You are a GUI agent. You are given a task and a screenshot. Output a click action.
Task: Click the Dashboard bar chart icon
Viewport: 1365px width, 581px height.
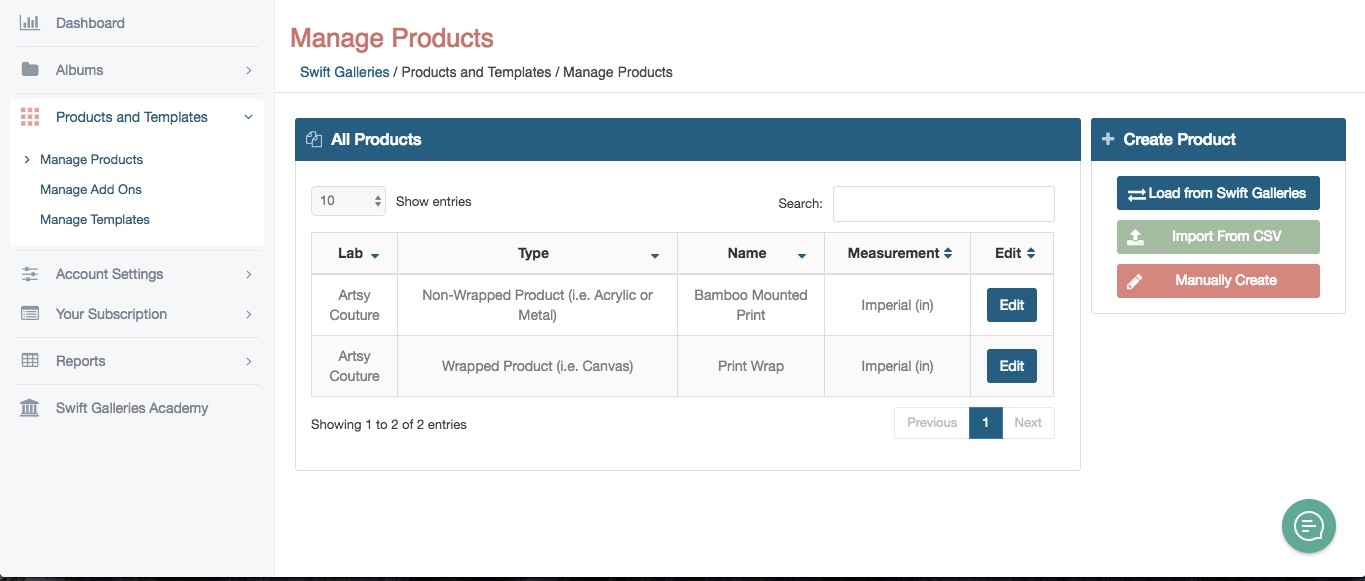(x=30, y=22)
